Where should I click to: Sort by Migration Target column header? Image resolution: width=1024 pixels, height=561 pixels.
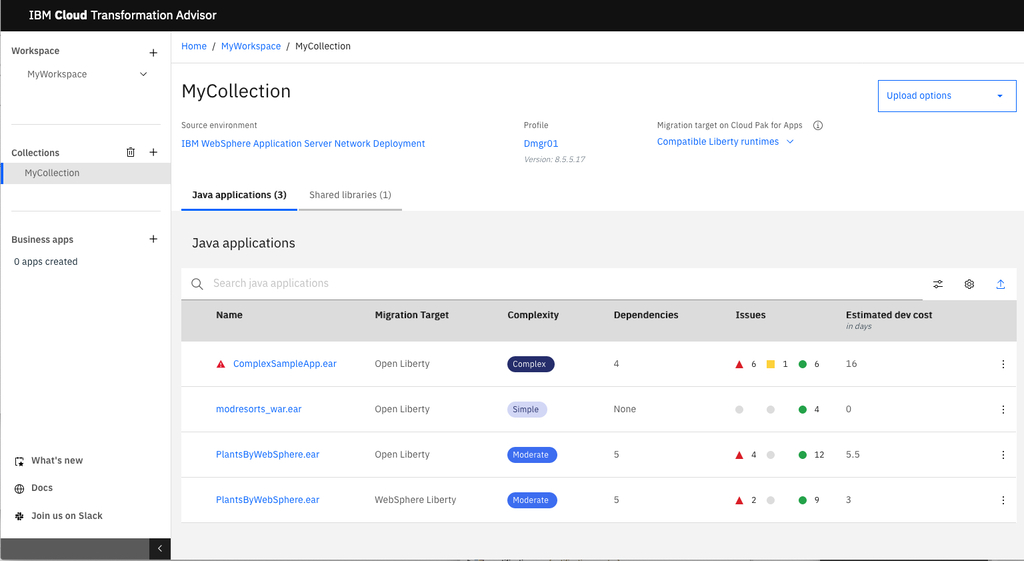click(x=411, y=315)
